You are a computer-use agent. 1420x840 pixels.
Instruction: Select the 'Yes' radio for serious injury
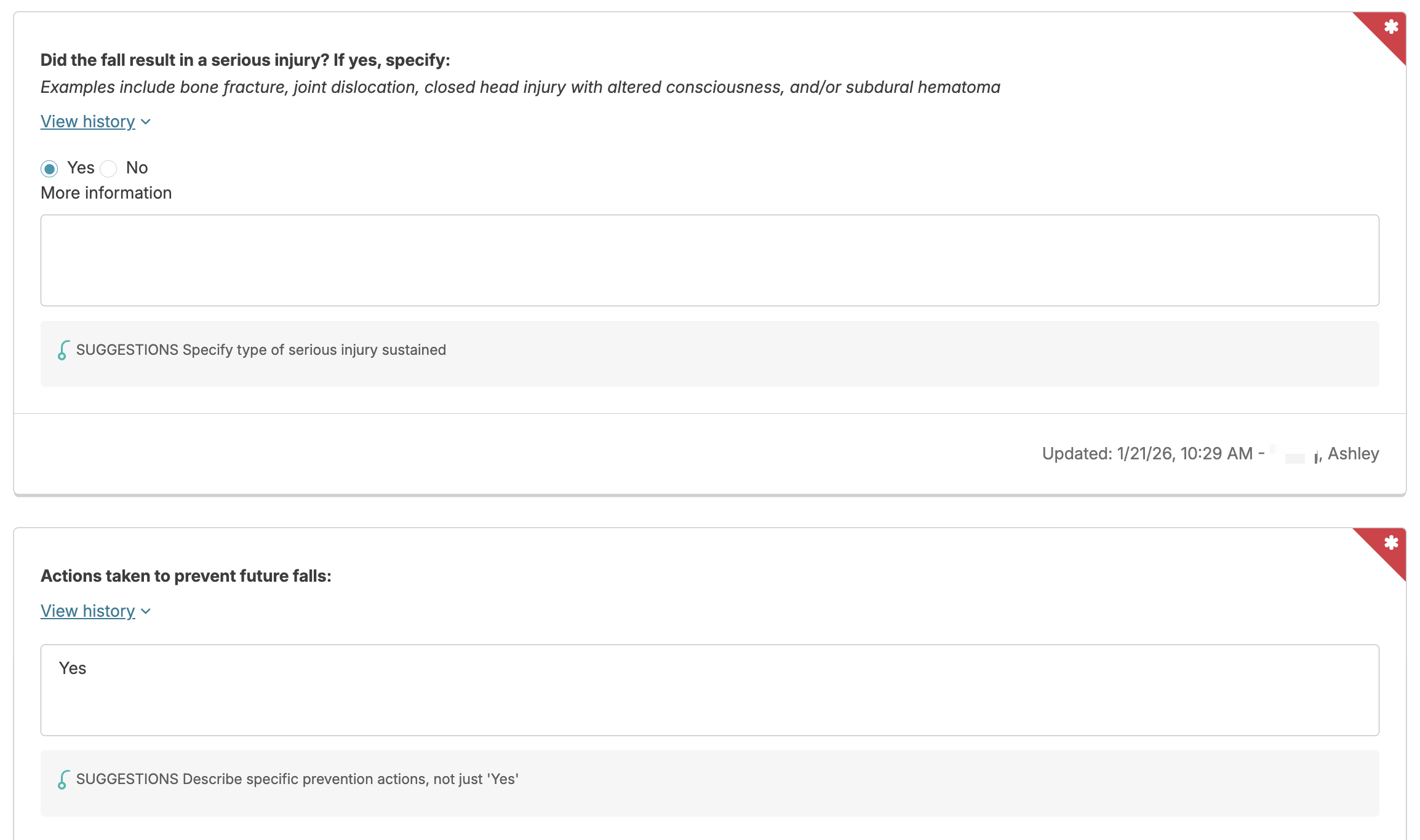tap(50, 168)
